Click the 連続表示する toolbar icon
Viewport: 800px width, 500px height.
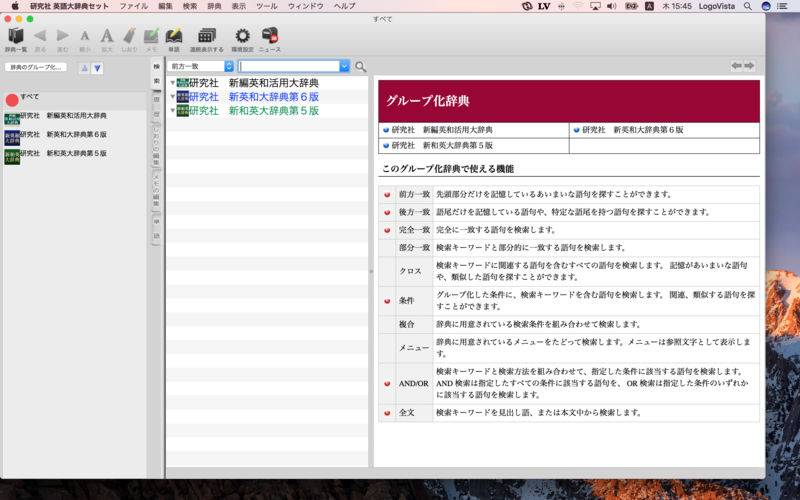[x=207, y=39]
